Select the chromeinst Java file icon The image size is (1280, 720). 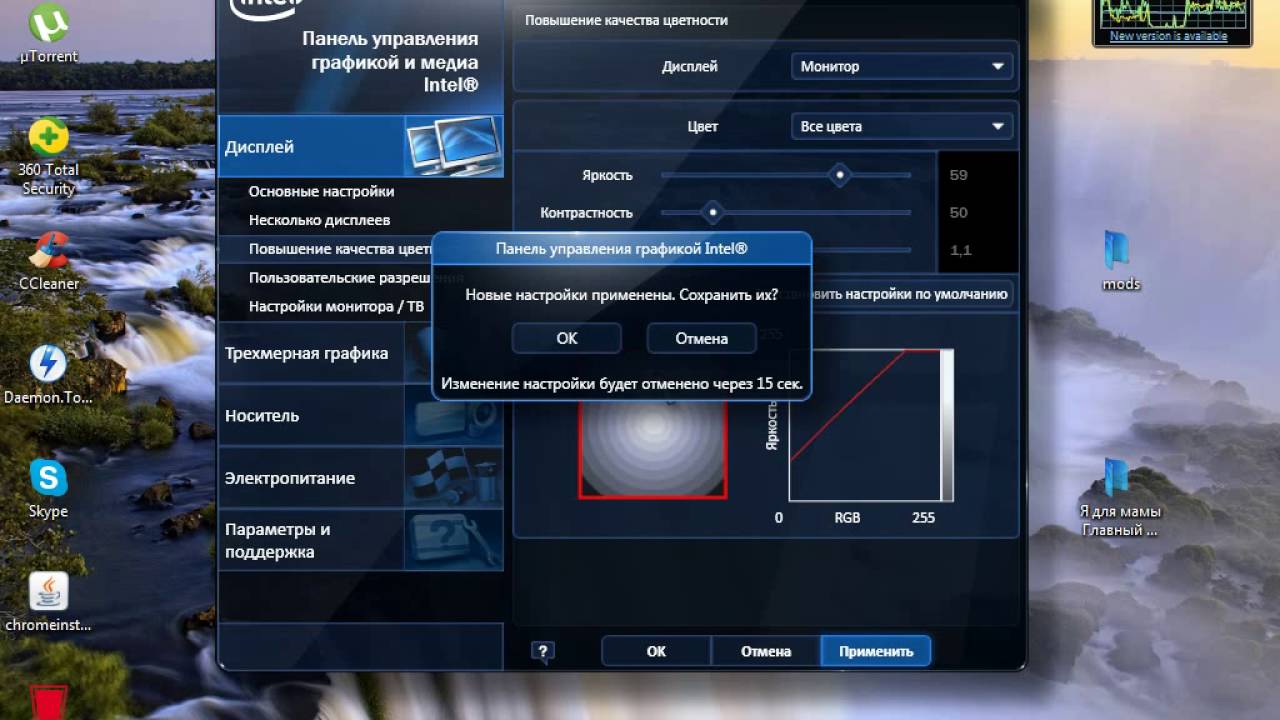(48, 603)
